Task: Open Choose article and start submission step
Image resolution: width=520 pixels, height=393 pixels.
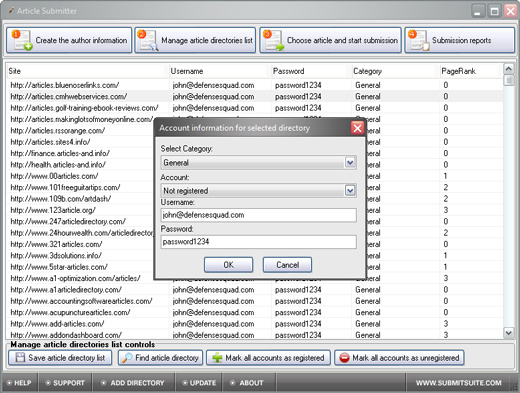Action: tap(330, 40)
